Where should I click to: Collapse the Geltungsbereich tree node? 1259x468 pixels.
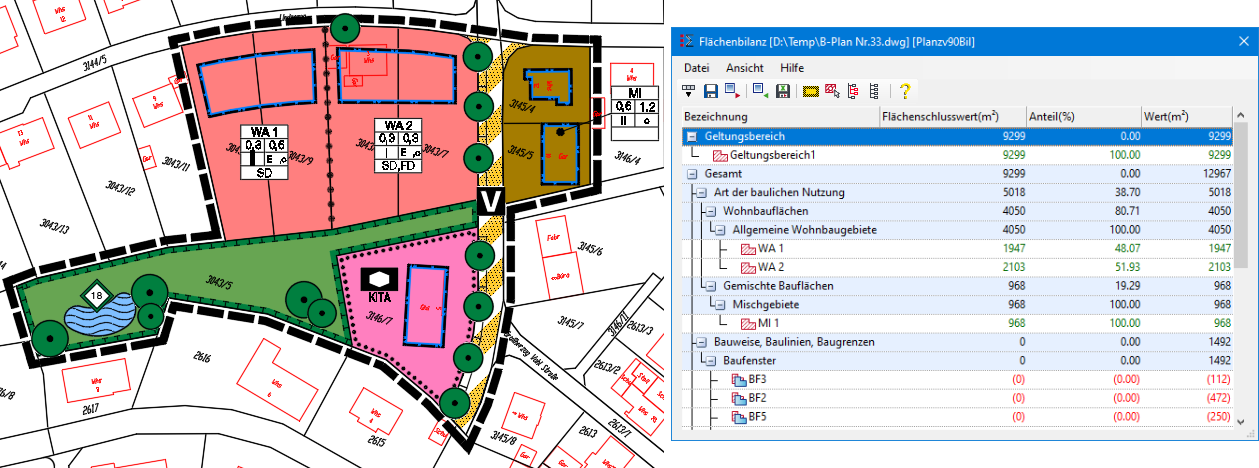click(692, 136)
